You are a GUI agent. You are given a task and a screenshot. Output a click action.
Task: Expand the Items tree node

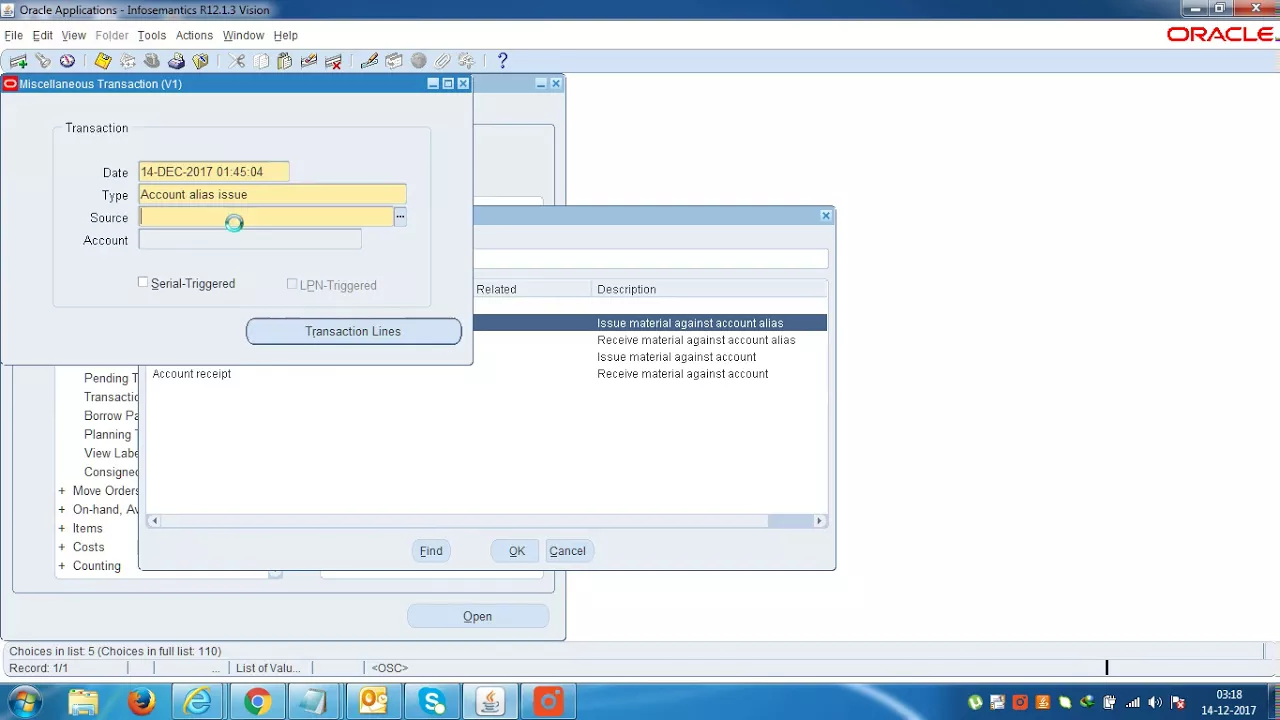(62, 528)
